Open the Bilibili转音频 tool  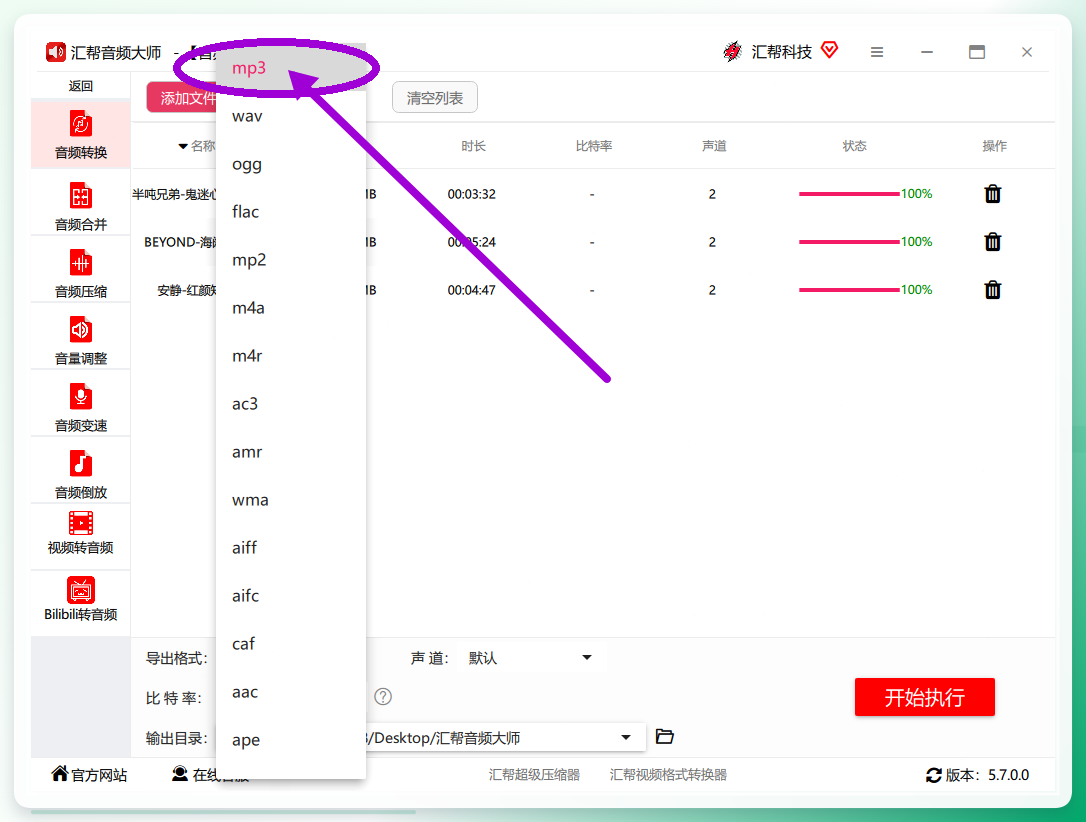tap(80, 600)
